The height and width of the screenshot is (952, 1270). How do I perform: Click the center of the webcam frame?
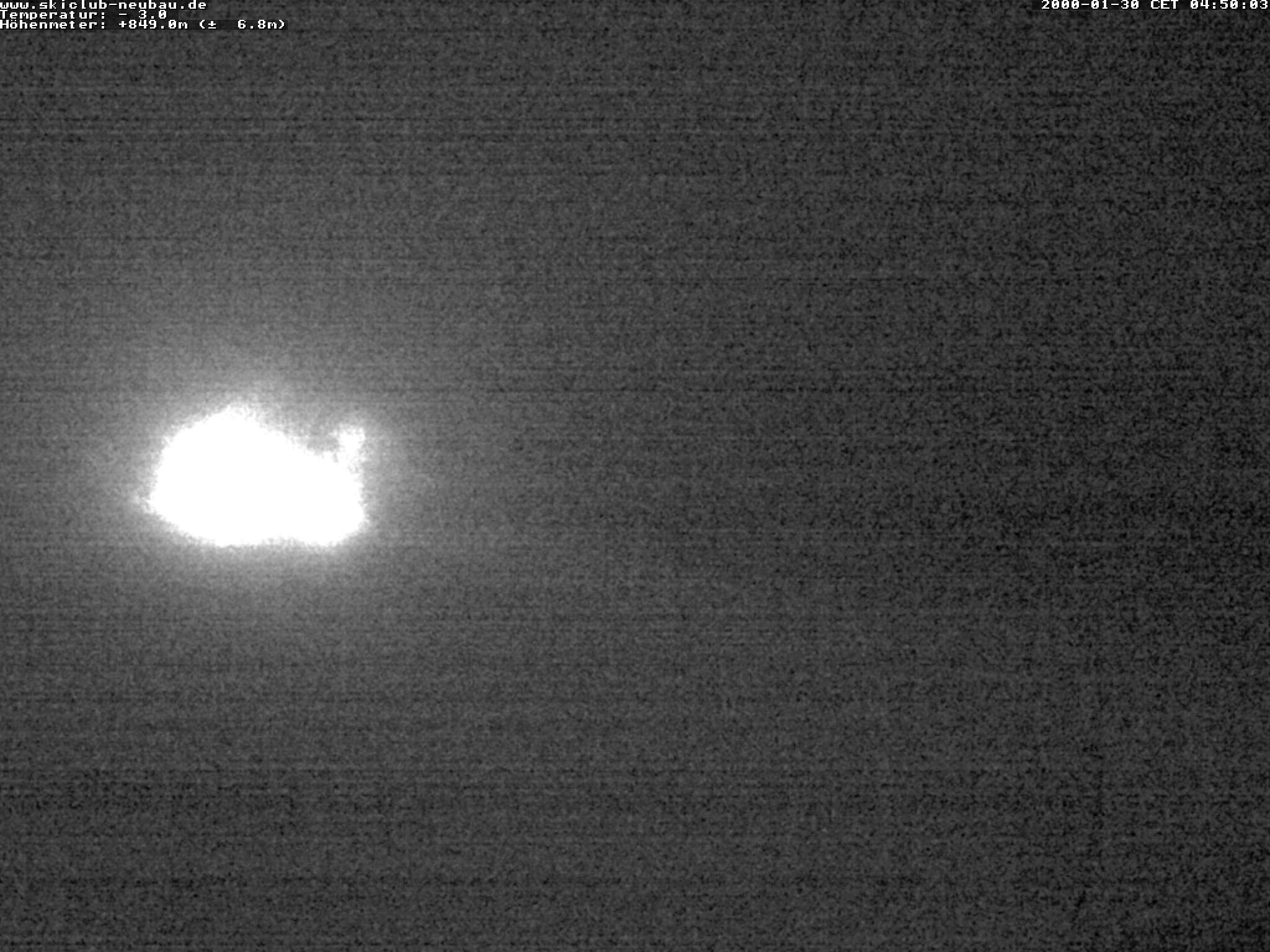(x=635, y=476)
